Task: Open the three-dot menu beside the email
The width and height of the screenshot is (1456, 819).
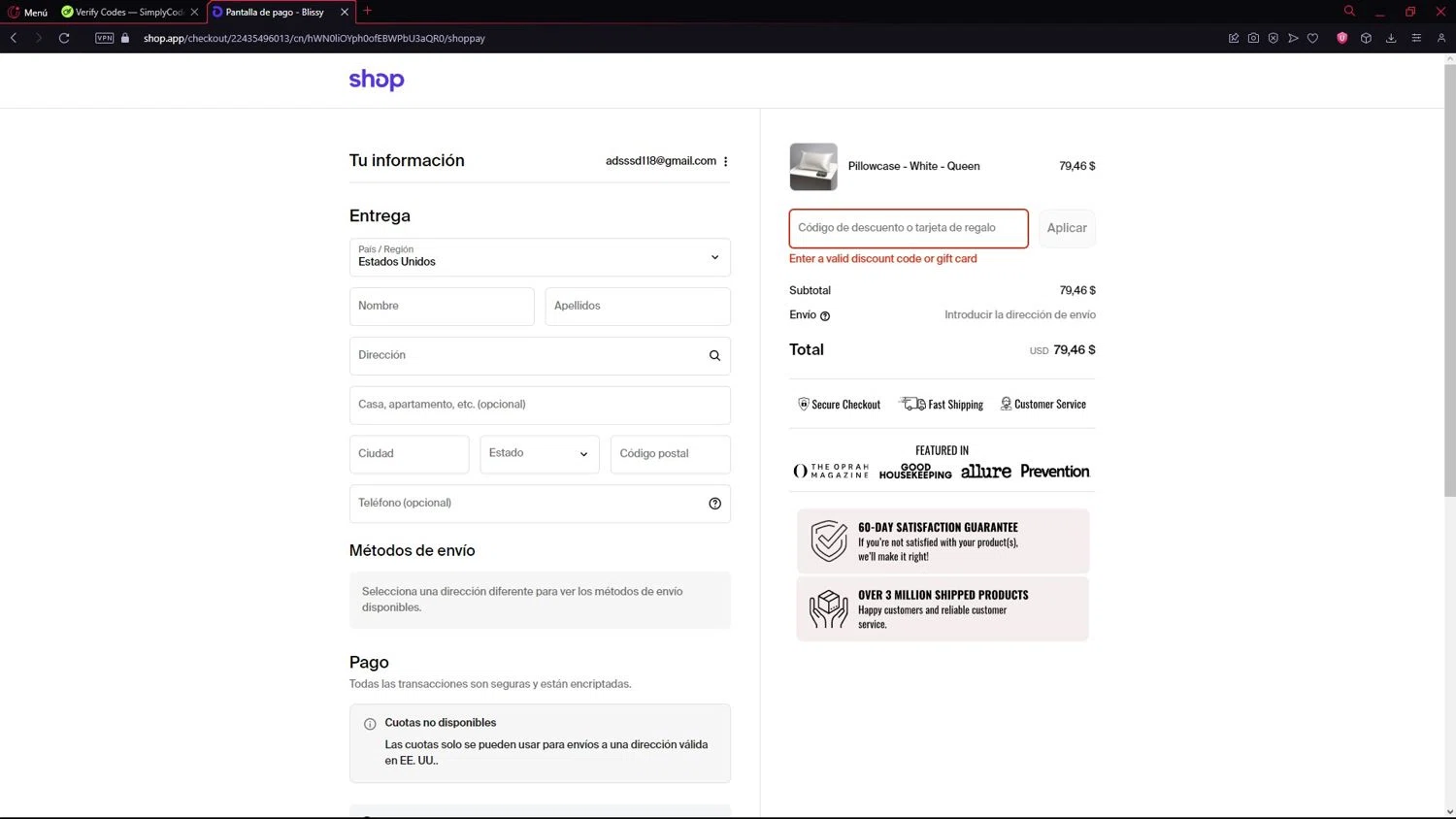Action: click(x=725, y=161)
